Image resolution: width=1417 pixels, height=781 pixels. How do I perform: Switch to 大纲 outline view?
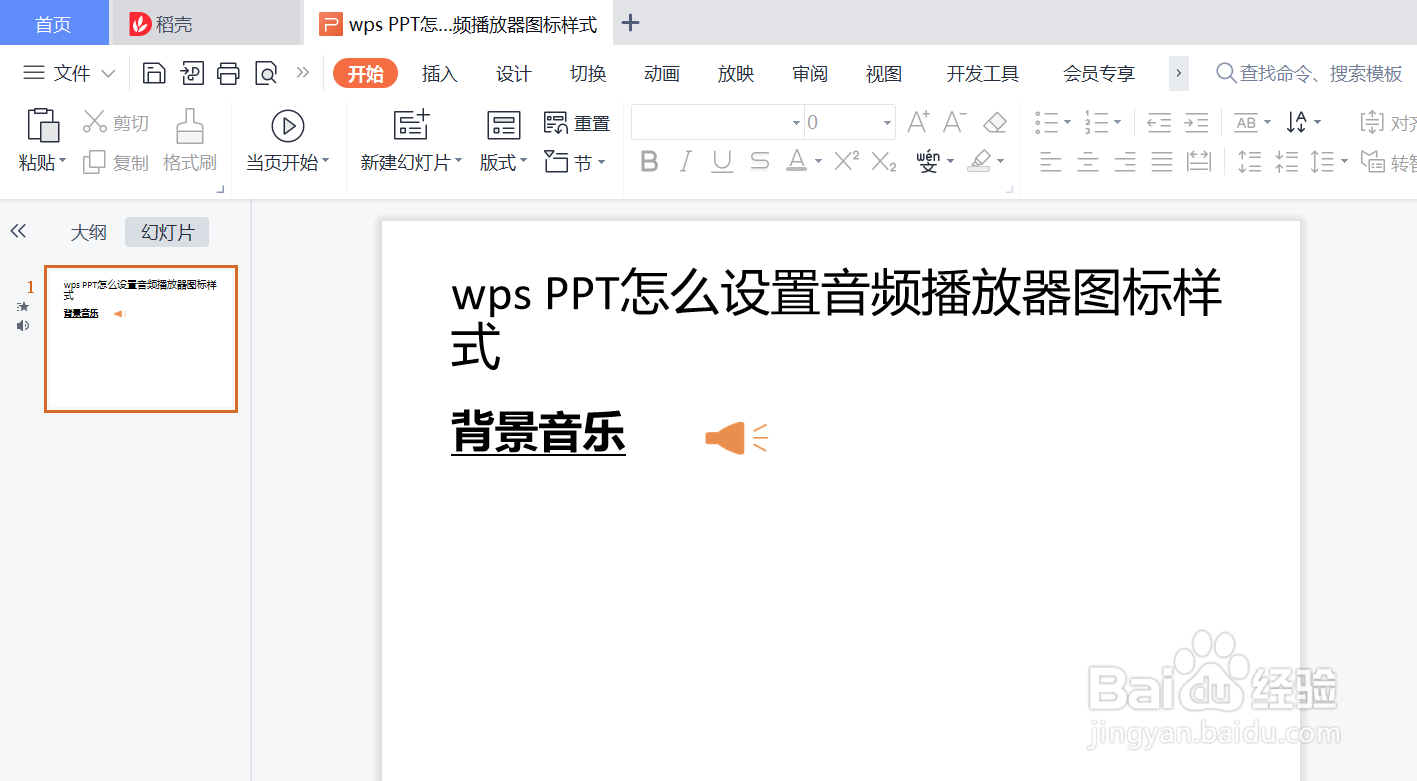pos(89,232)
